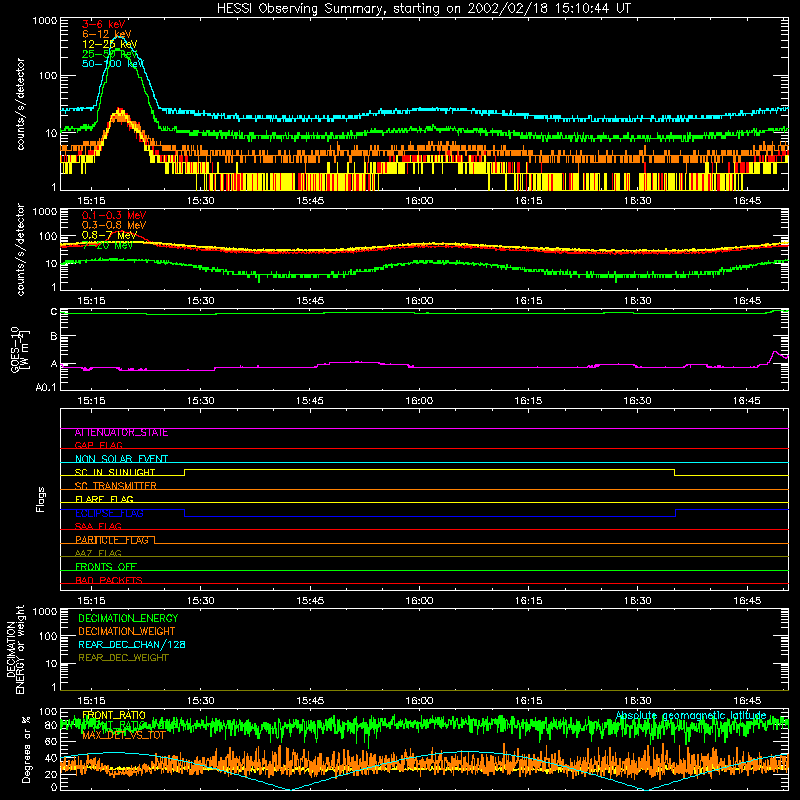Pick the NON_SOLAR_EVENT flag label
The width and height of the screenshot is (800, 800).
point(121,459)
